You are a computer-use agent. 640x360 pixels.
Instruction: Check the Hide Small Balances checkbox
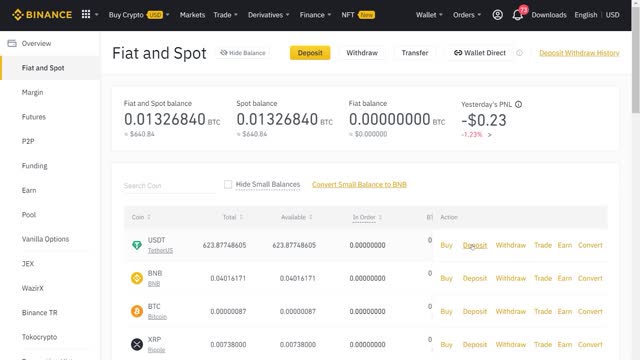(228, 184)
